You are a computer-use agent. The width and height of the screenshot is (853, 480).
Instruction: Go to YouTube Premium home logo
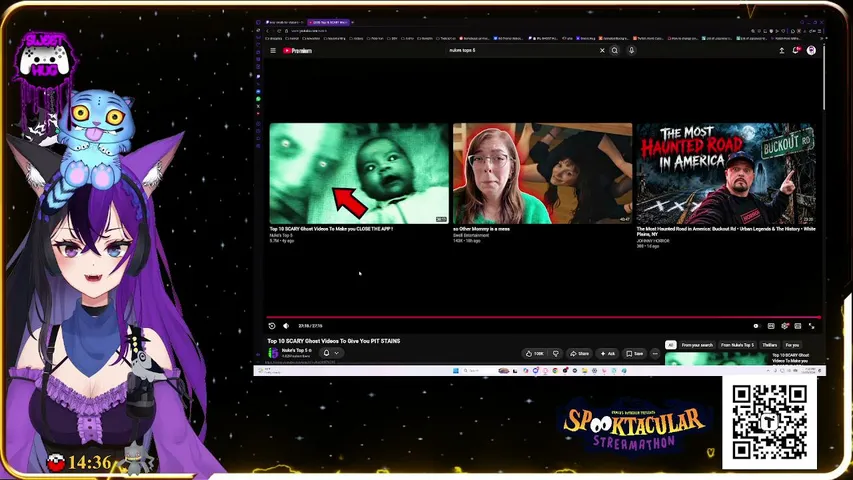coord(298,51)
